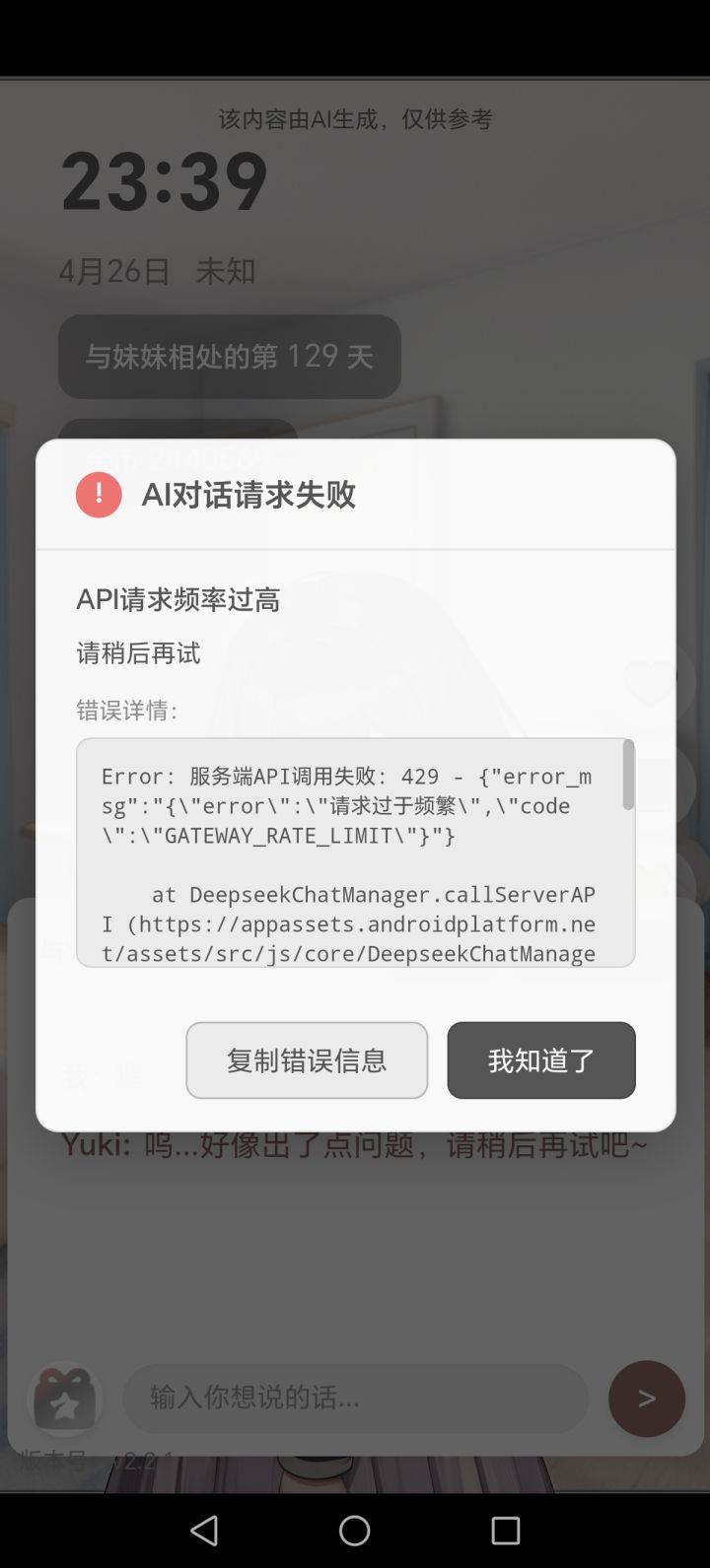Click the 请稍后再试 message text
Screen dimensions: 710x1568
138,653
